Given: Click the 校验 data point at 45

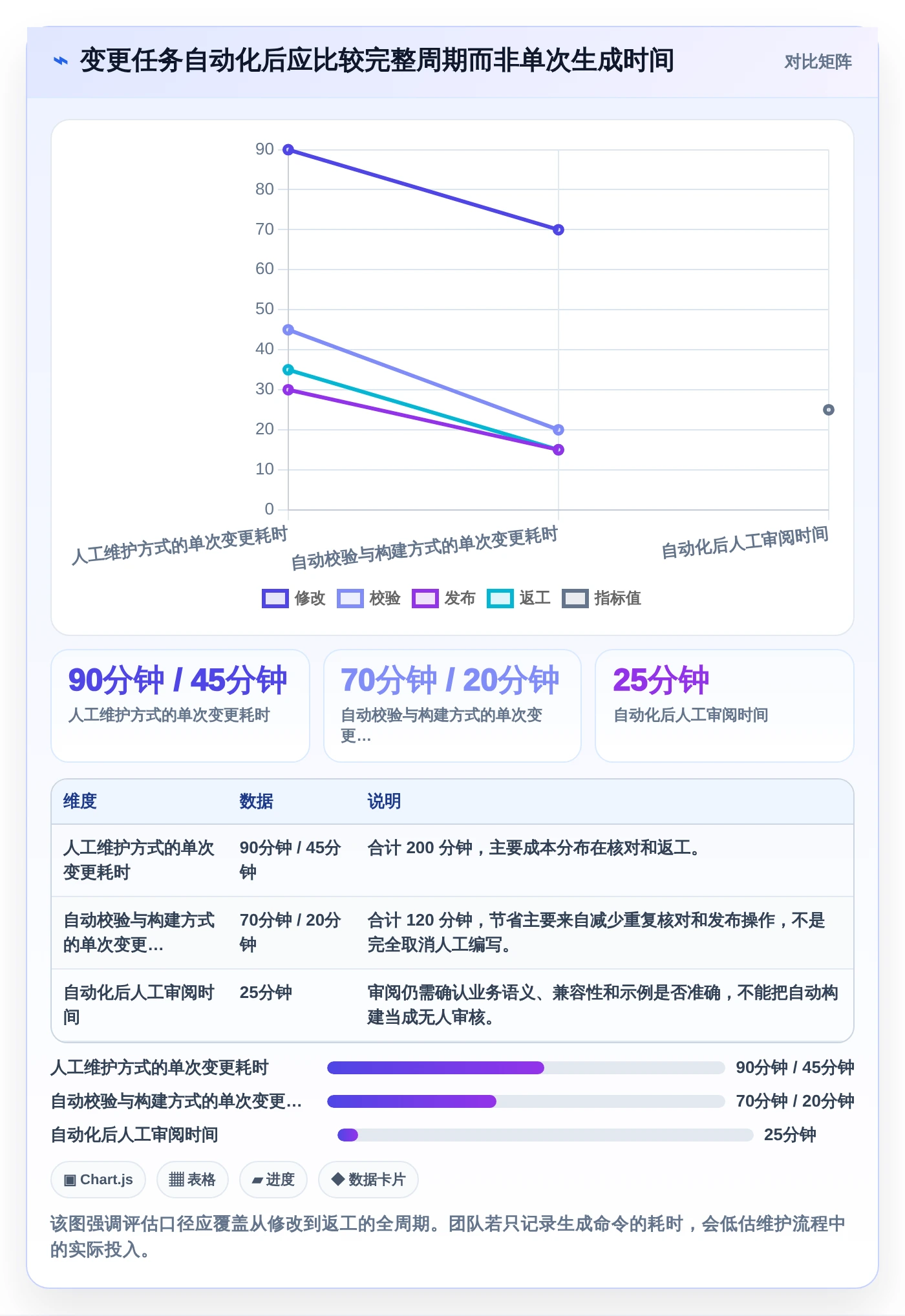Looking at the screenshot, I should coord(288,330).
